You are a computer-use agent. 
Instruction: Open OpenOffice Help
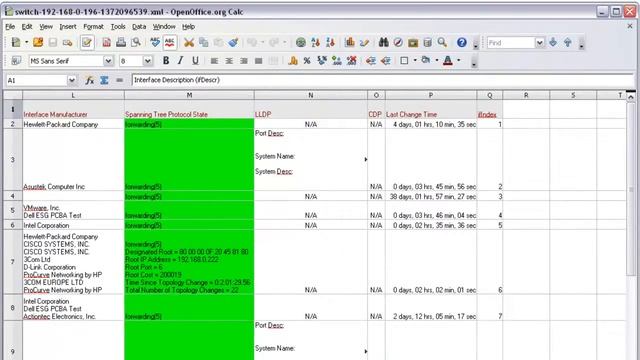(x=462, y=42)
